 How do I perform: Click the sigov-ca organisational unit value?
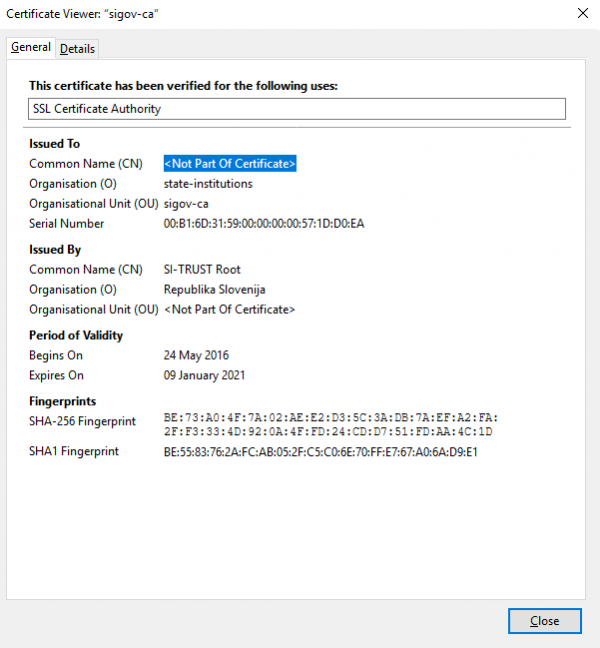click(186, 204)
